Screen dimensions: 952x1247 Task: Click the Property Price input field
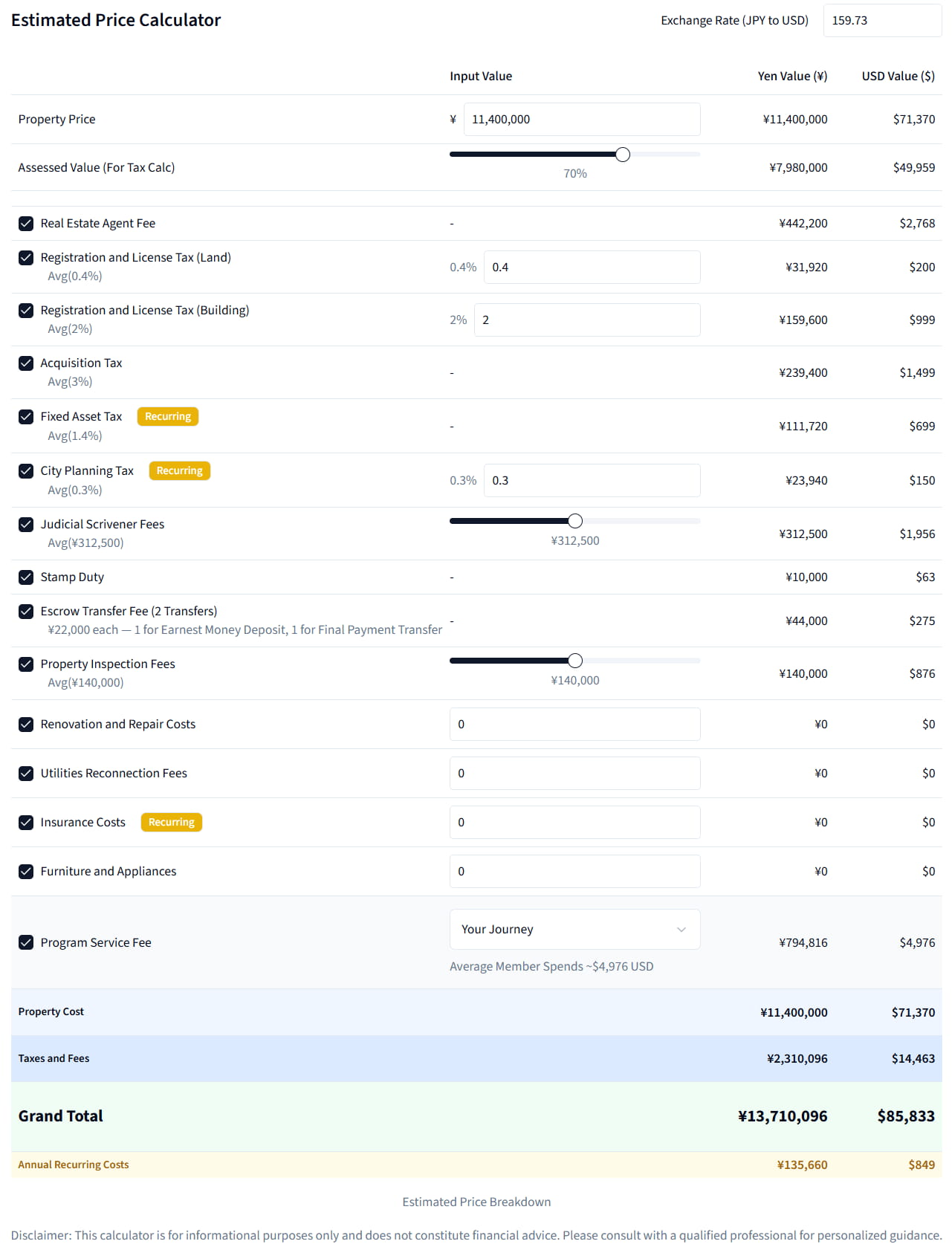coord(581,120)
